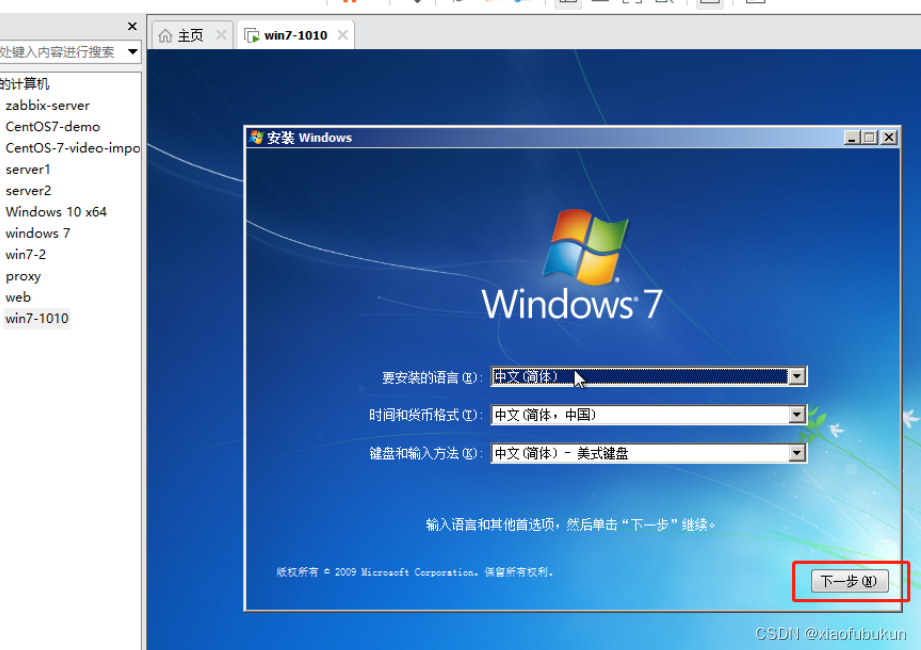Image resolution: width=921 pixels, height=650 pixels.
Task: Open the library search dropdown arrow
Action: [133, 52]
